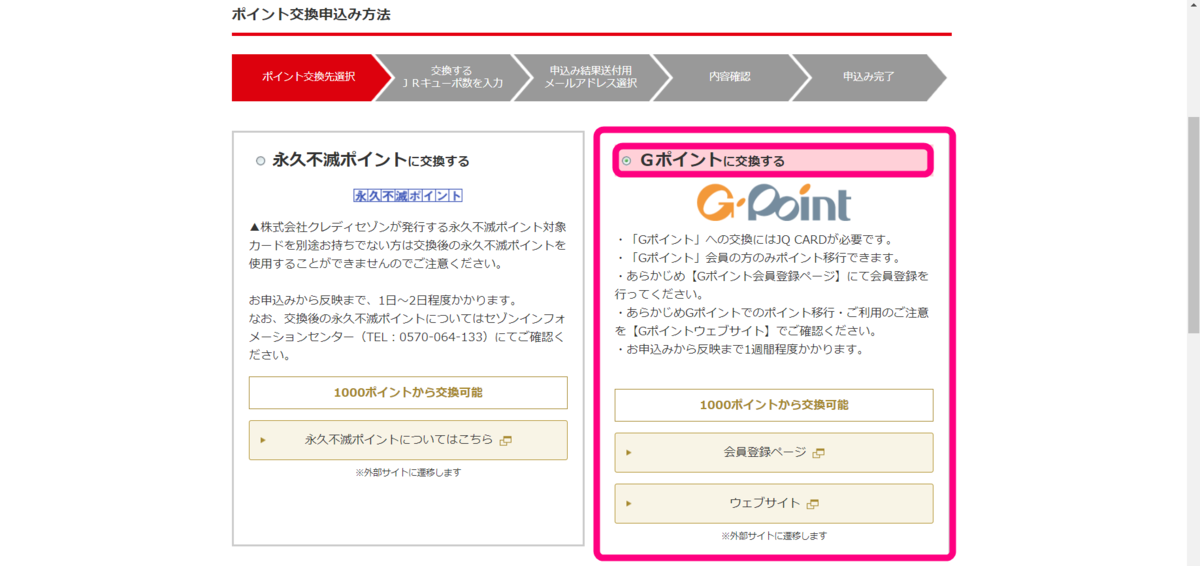Click the 永久不滅ポイント banner image
The image size is (1200, 566).
(x=408, y=196)
